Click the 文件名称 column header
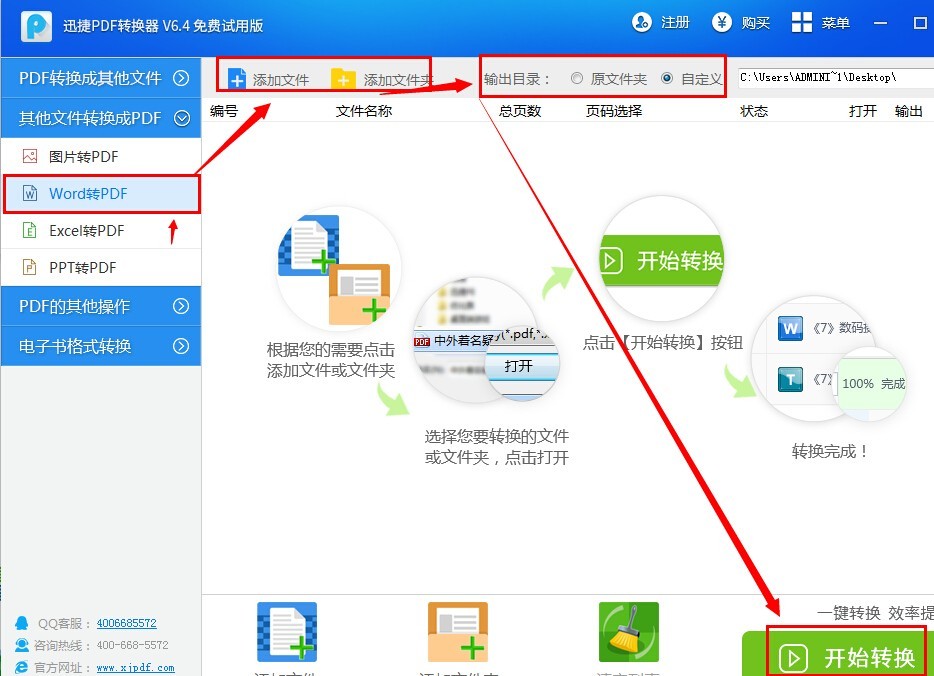The width and height of the screenshot is (934, 676). point(363,111)
